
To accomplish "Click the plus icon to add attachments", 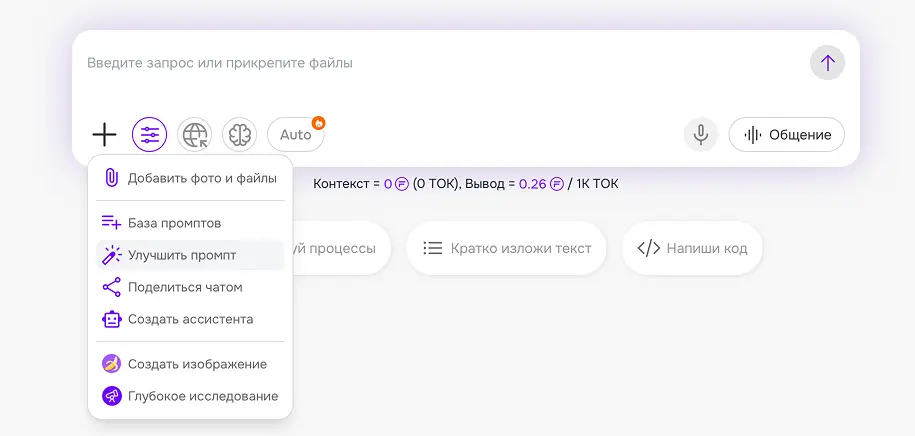I will coord(104,135).
